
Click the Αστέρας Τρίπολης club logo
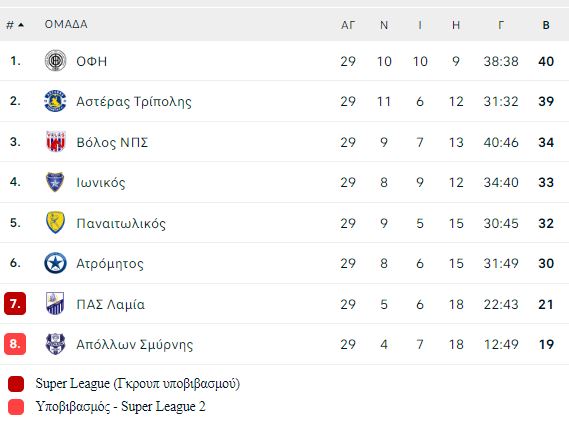tap(55, 101)
